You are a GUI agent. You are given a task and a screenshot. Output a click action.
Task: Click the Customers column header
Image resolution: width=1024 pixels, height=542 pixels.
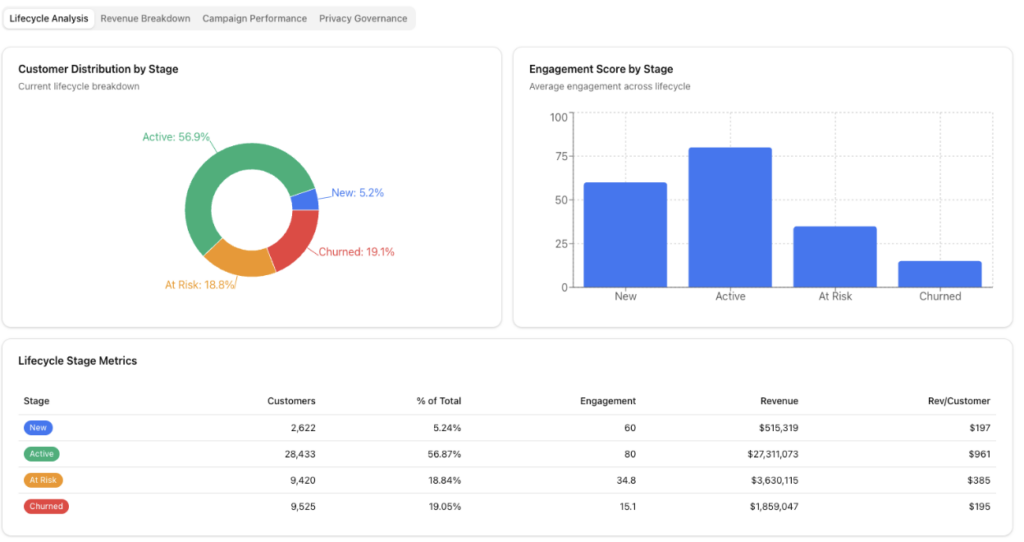tap(291, 401)
